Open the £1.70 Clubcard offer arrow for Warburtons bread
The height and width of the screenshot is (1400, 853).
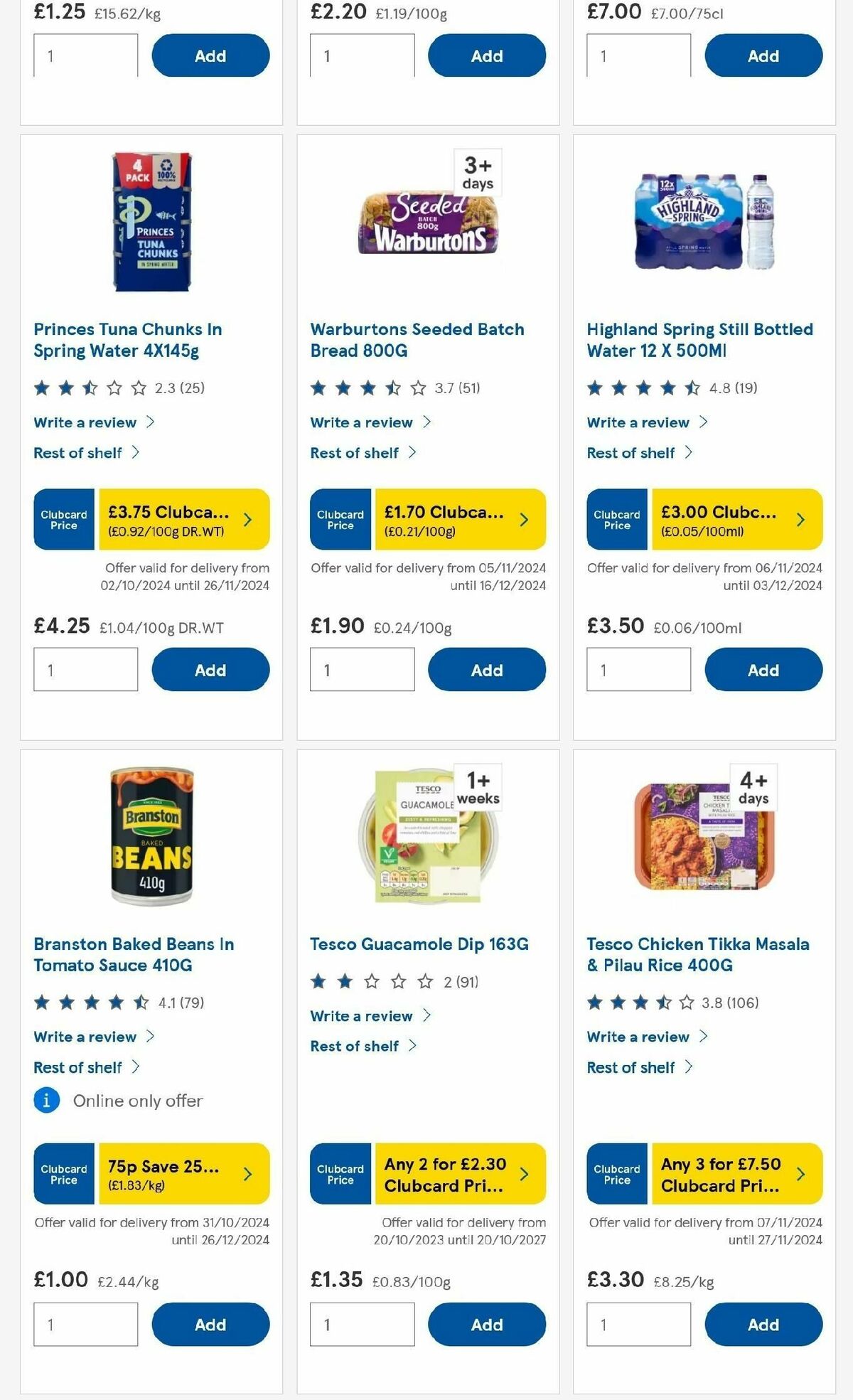[525, 520]
